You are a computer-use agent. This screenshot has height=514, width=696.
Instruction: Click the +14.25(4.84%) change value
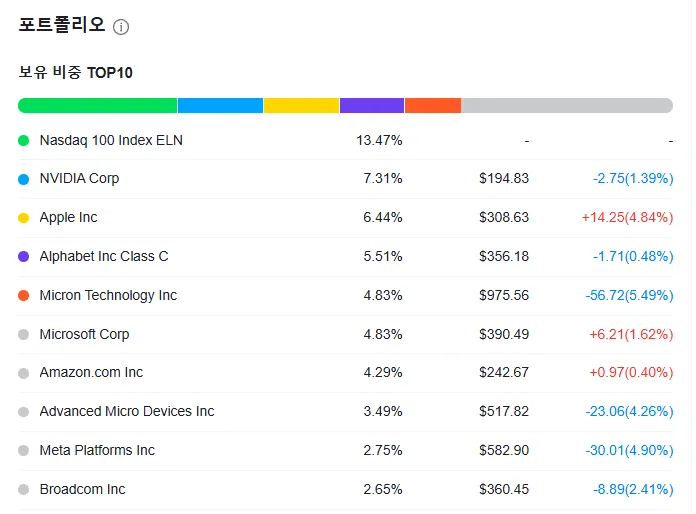coord(627,217)
